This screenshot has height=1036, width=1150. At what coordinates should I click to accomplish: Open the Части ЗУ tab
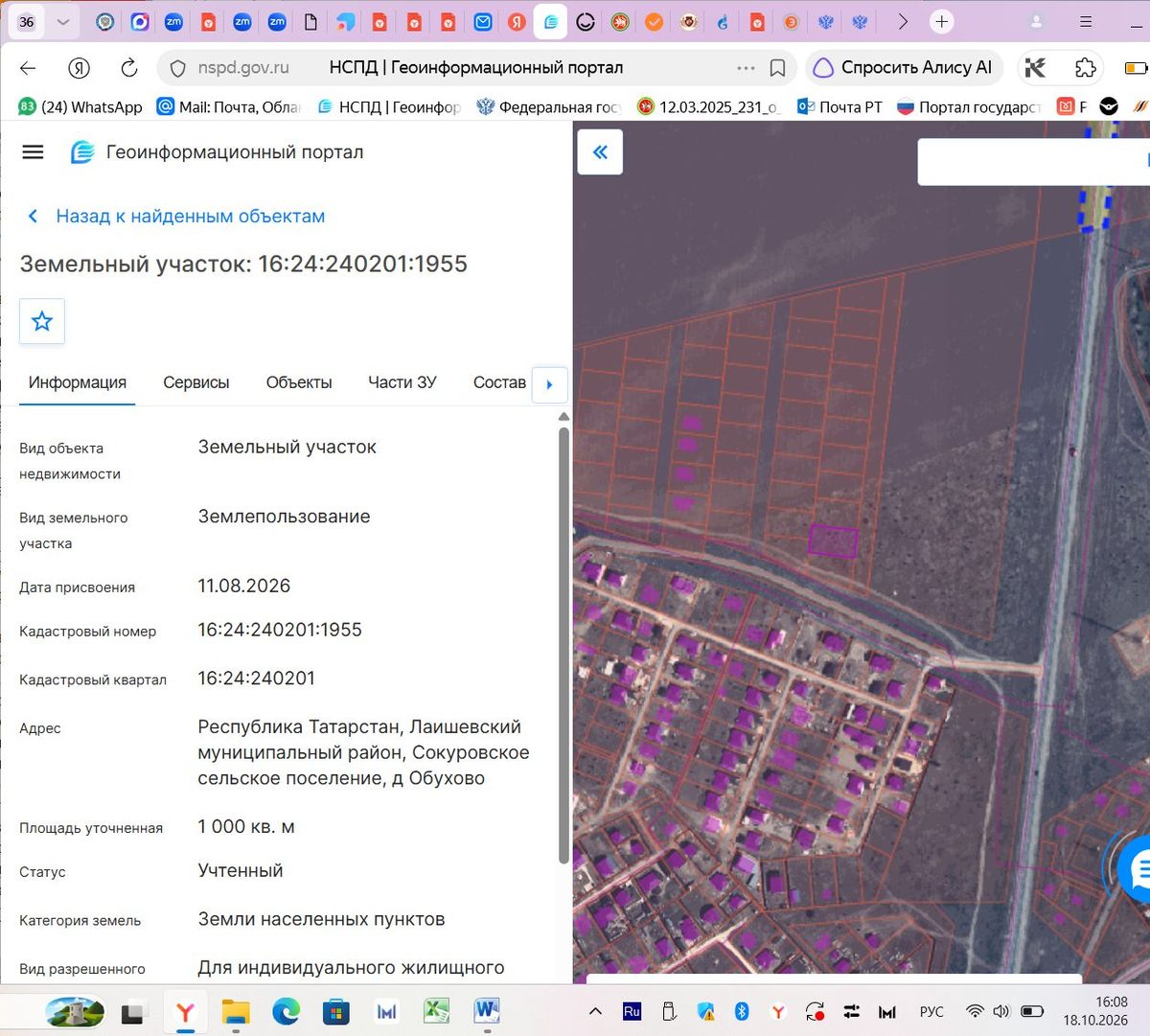tap(402, 382)
